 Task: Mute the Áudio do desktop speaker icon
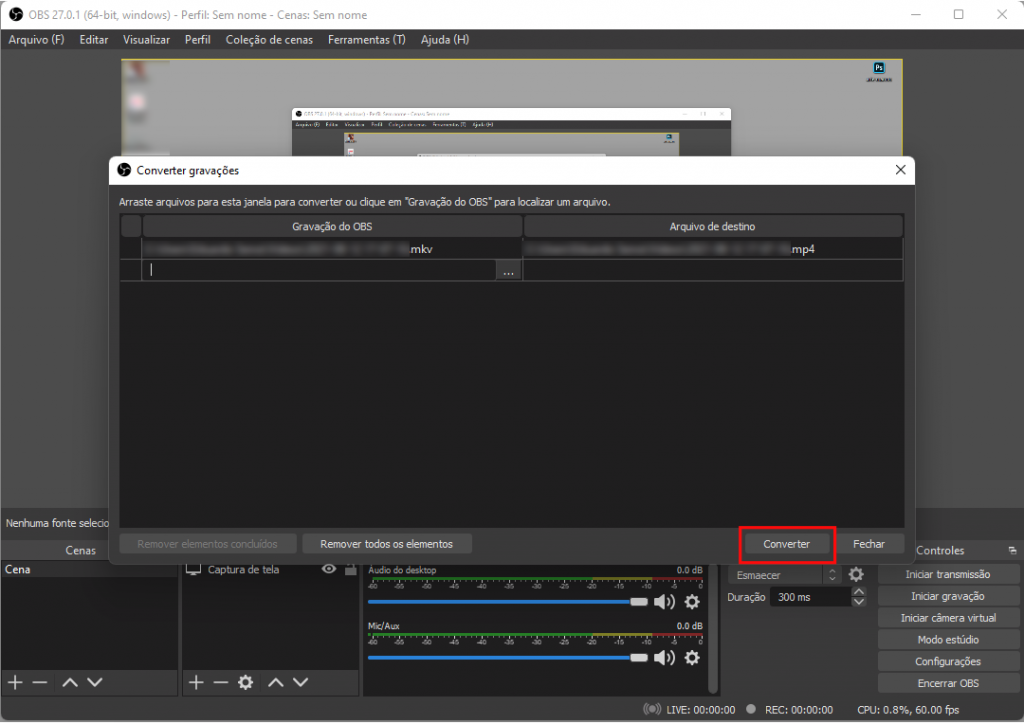(664, 602)
